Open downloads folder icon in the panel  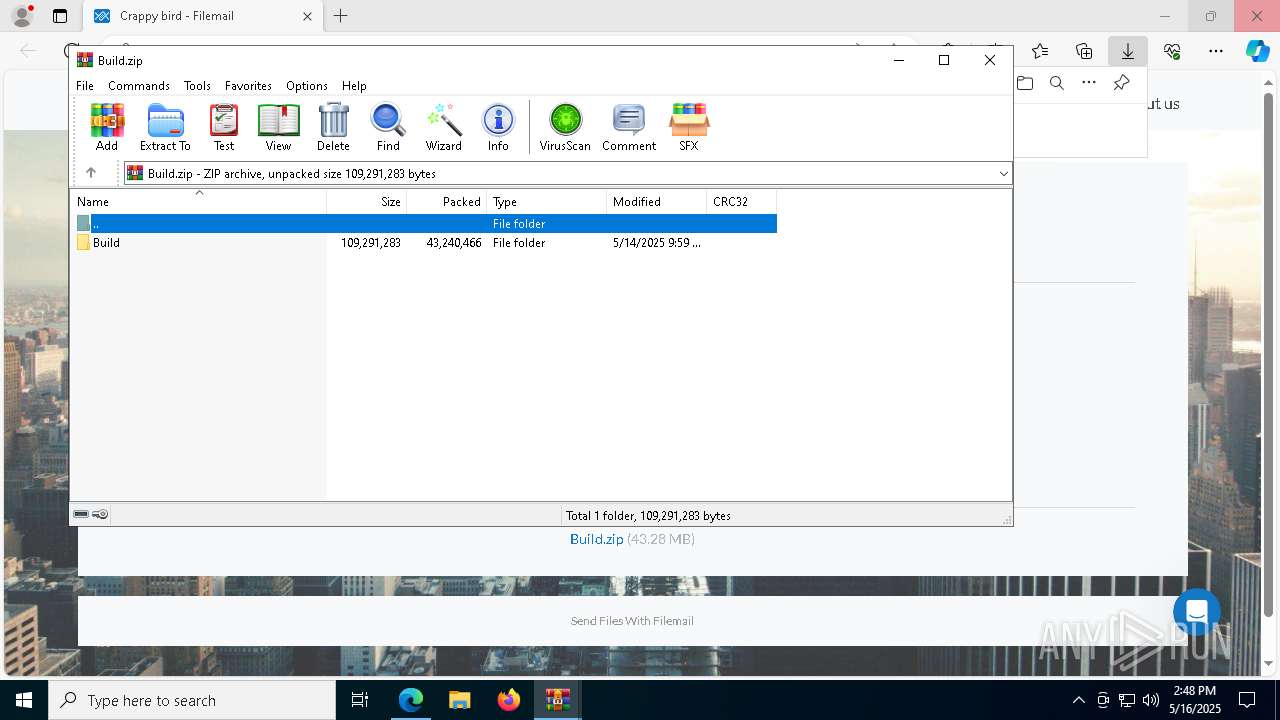(x=1025, y=83)
